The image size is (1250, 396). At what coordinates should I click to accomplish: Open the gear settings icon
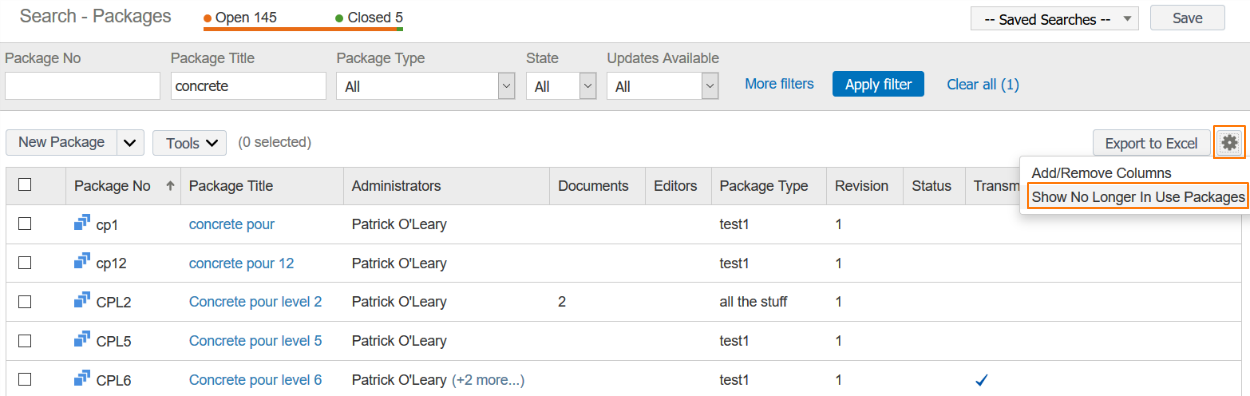point(1229,142)
